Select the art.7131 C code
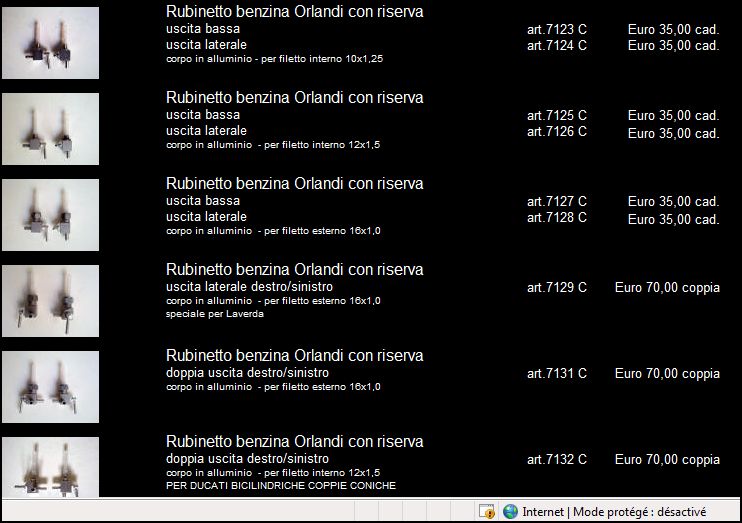742x523 pixels. click(557, 373)
